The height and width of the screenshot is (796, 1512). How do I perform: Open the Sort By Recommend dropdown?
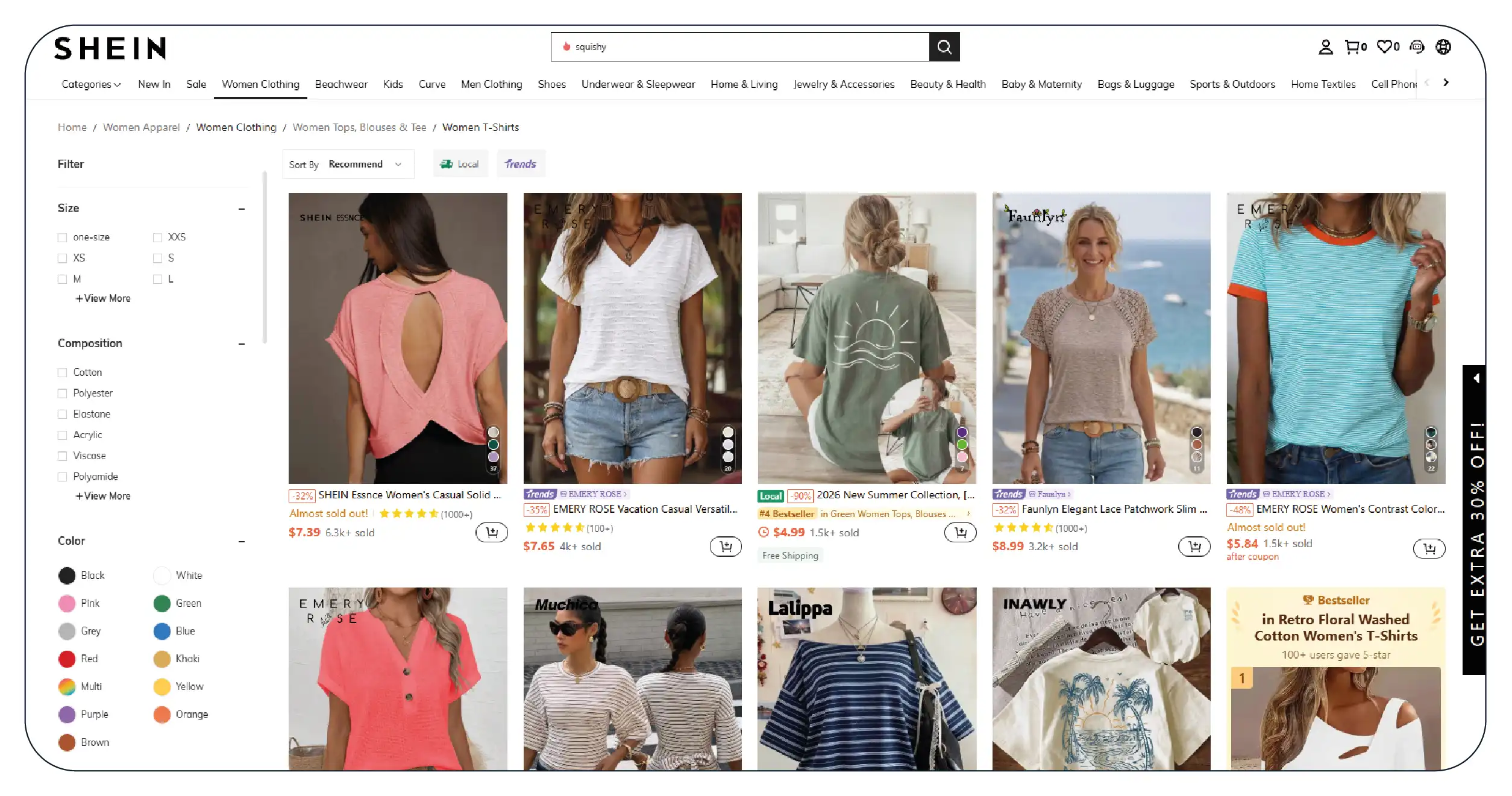(348, 164)
